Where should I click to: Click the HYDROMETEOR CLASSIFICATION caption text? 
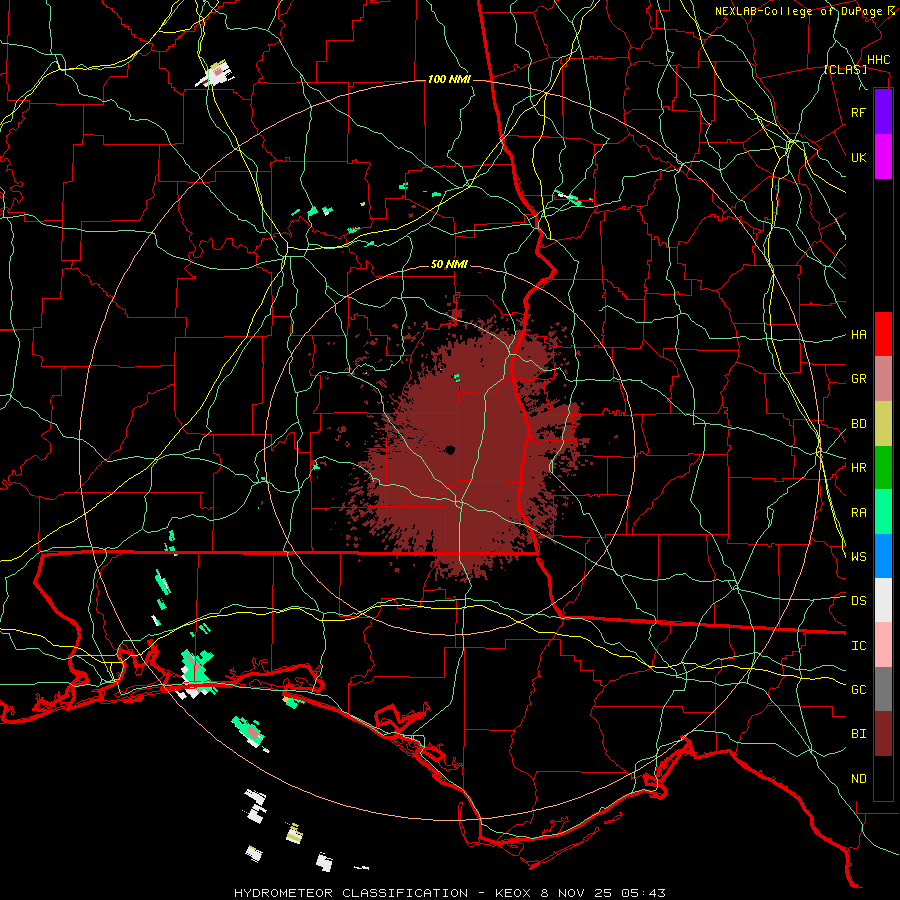[351, 893]
